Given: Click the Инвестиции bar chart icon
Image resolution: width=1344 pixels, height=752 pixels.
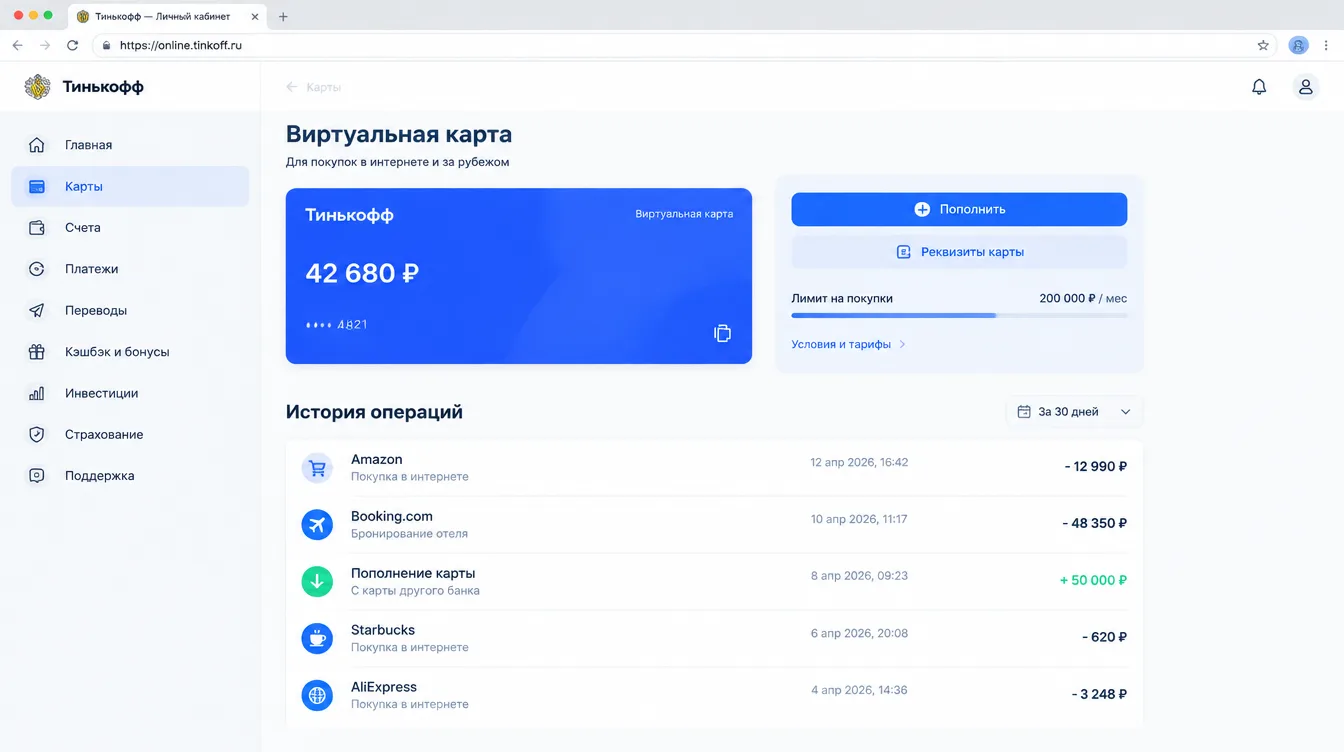Looking at the screenshot, I should [37, 394].
